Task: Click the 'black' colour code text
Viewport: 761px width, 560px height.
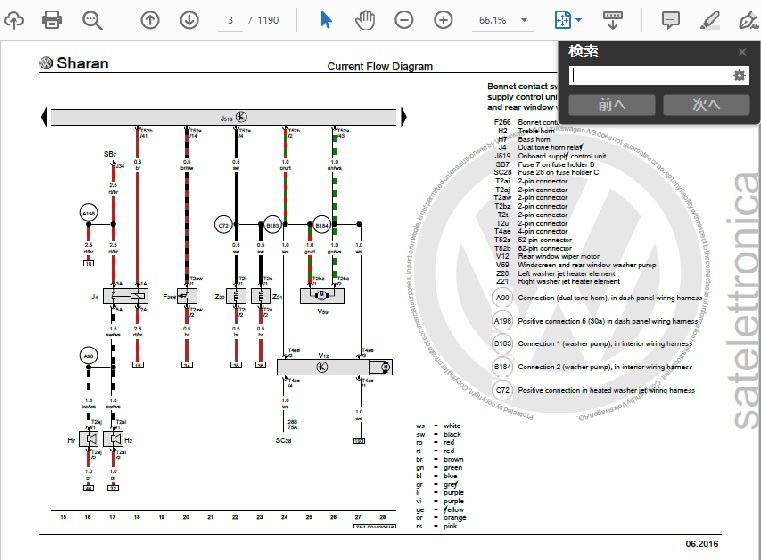Action: click(452, 434)
